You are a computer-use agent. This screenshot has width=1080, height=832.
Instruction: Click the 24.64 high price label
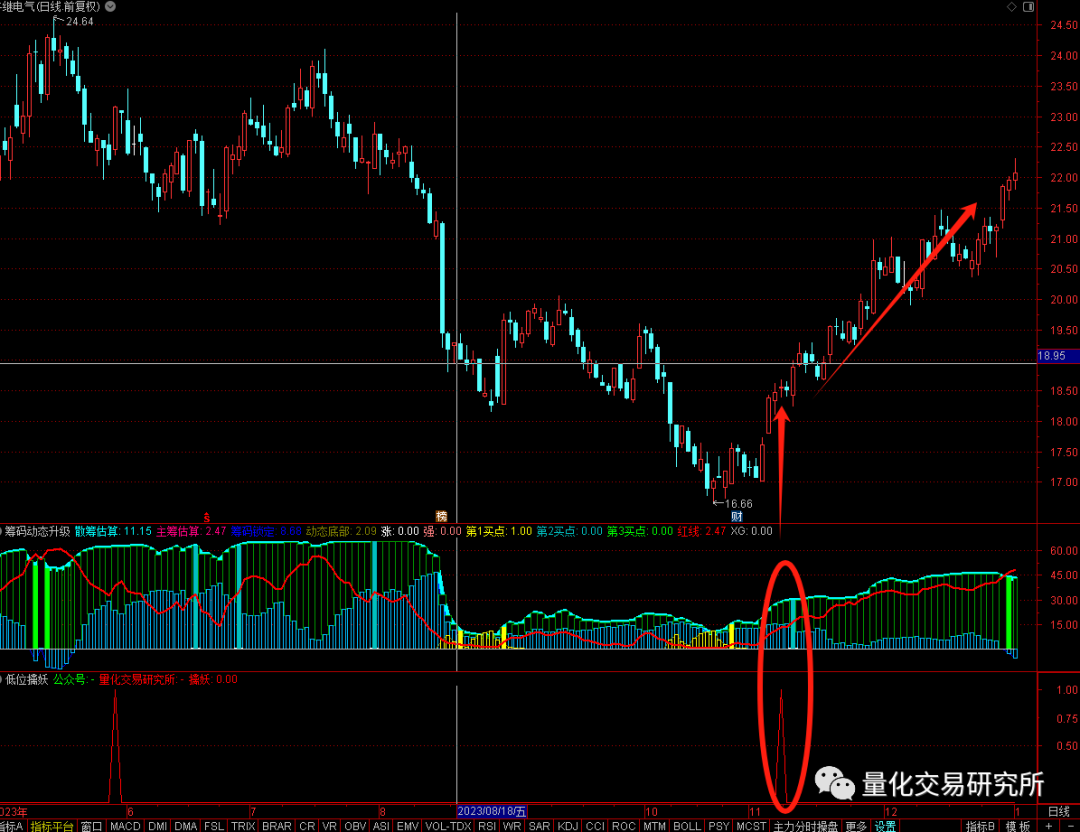click(79, 21)
